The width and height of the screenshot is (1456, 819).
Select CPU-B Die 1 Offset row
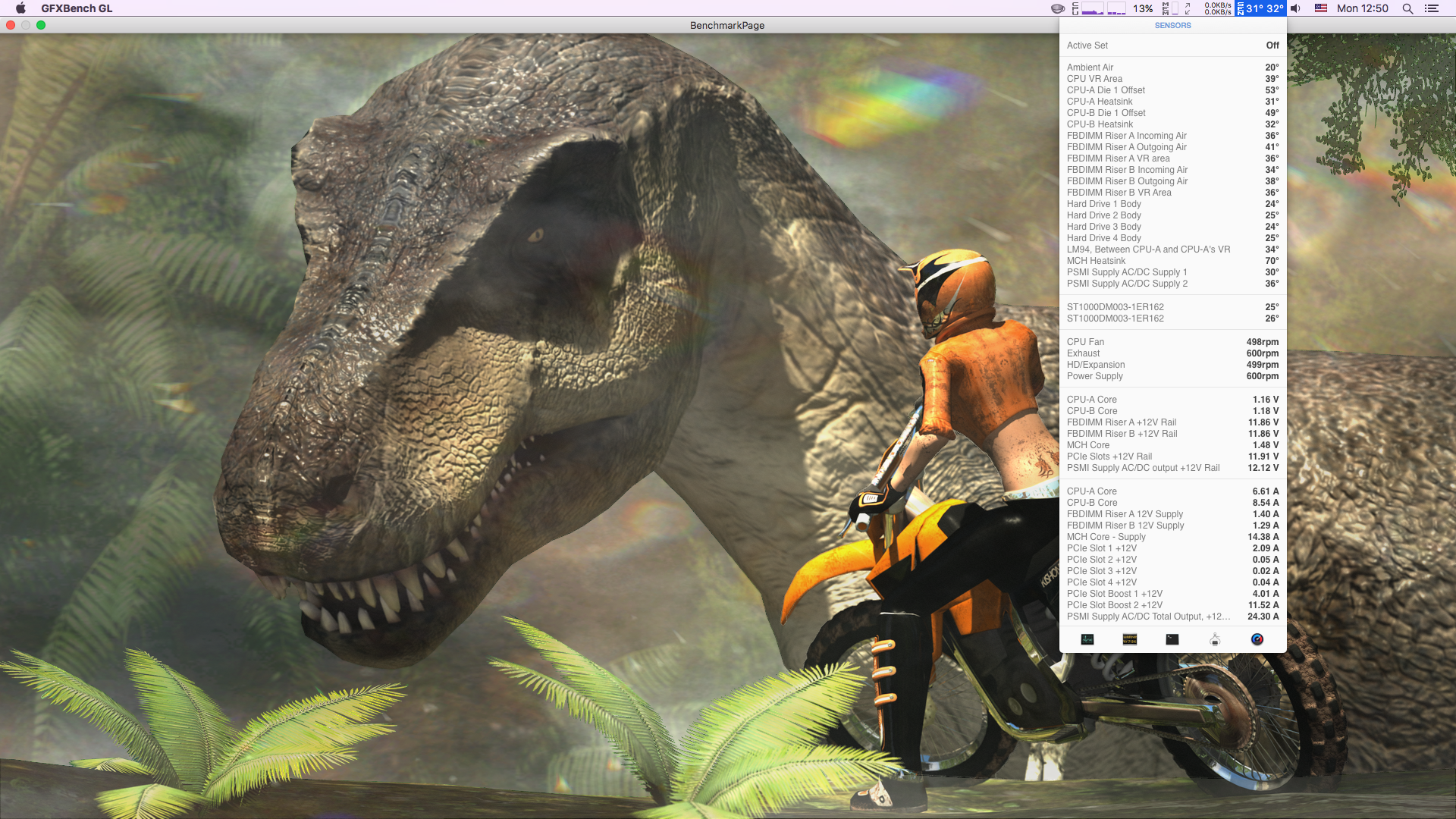click(x=1172, y=113)
